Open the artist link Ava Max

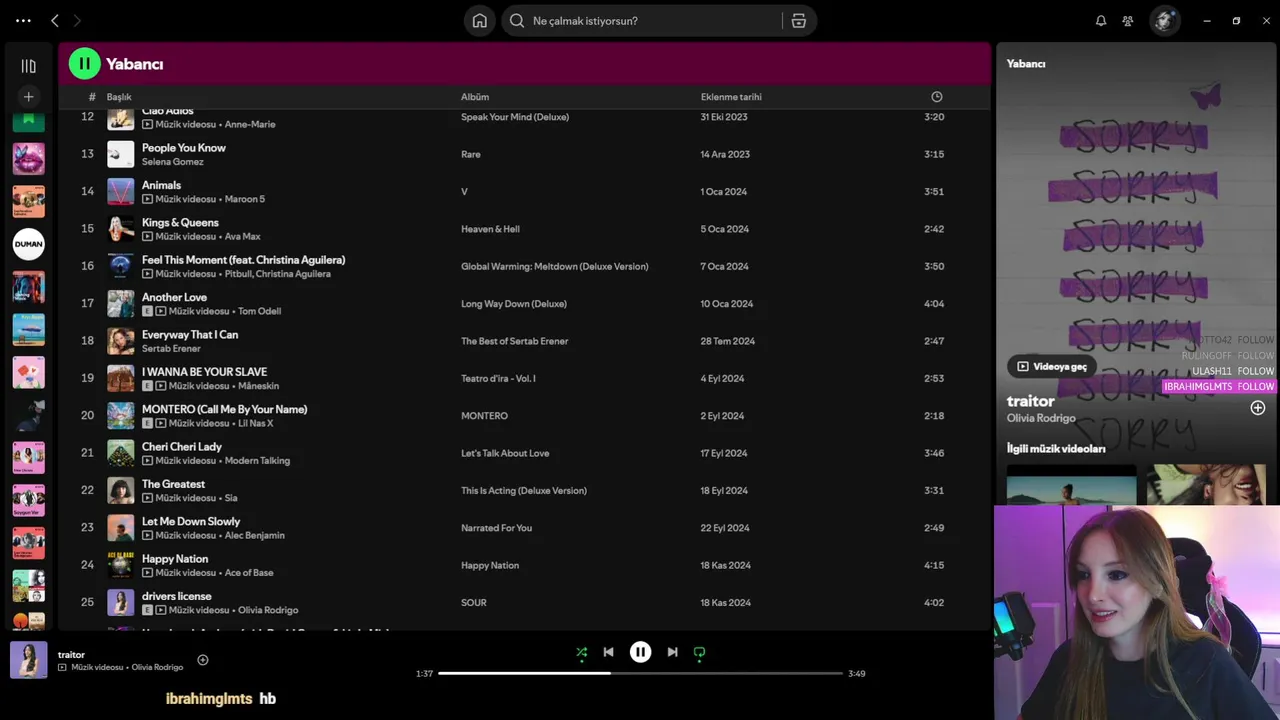[242, 237]
